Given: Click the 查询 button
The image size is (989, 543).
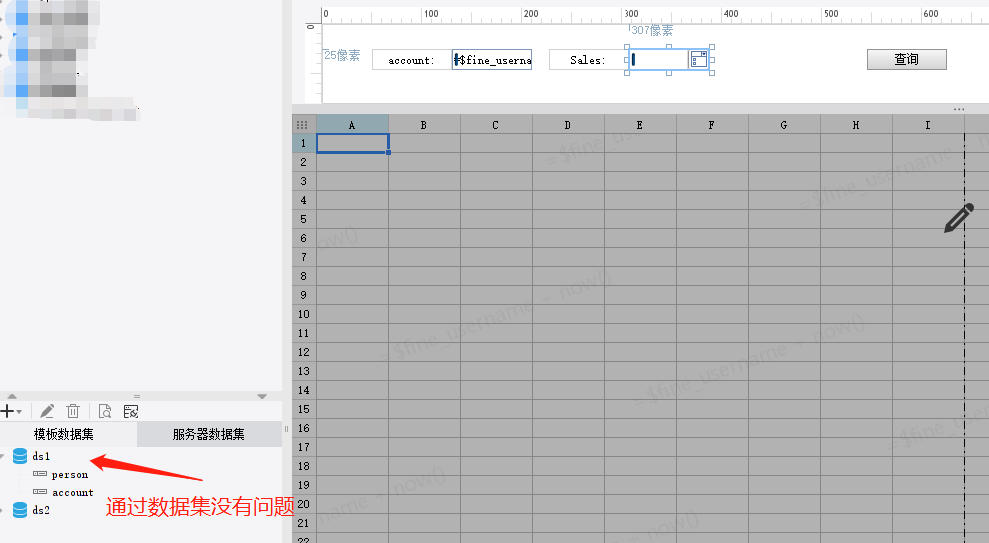Looking at the screenshot, I should click(x=906, y=59).
